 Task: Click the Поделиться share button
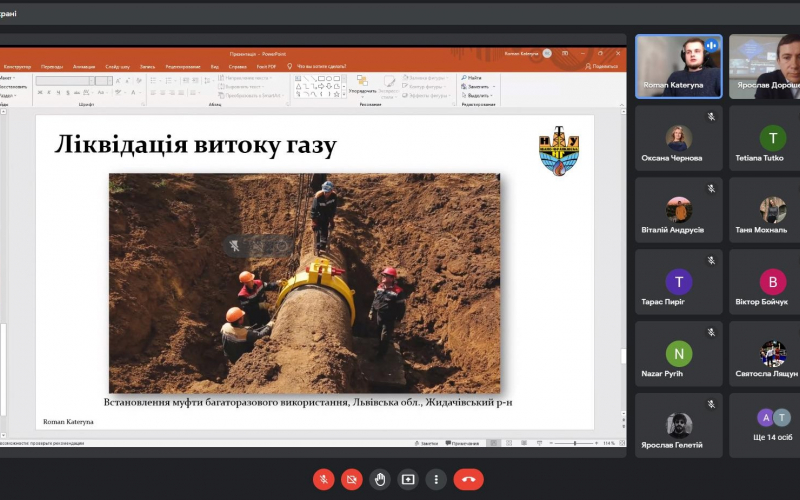tap(602, 66)
